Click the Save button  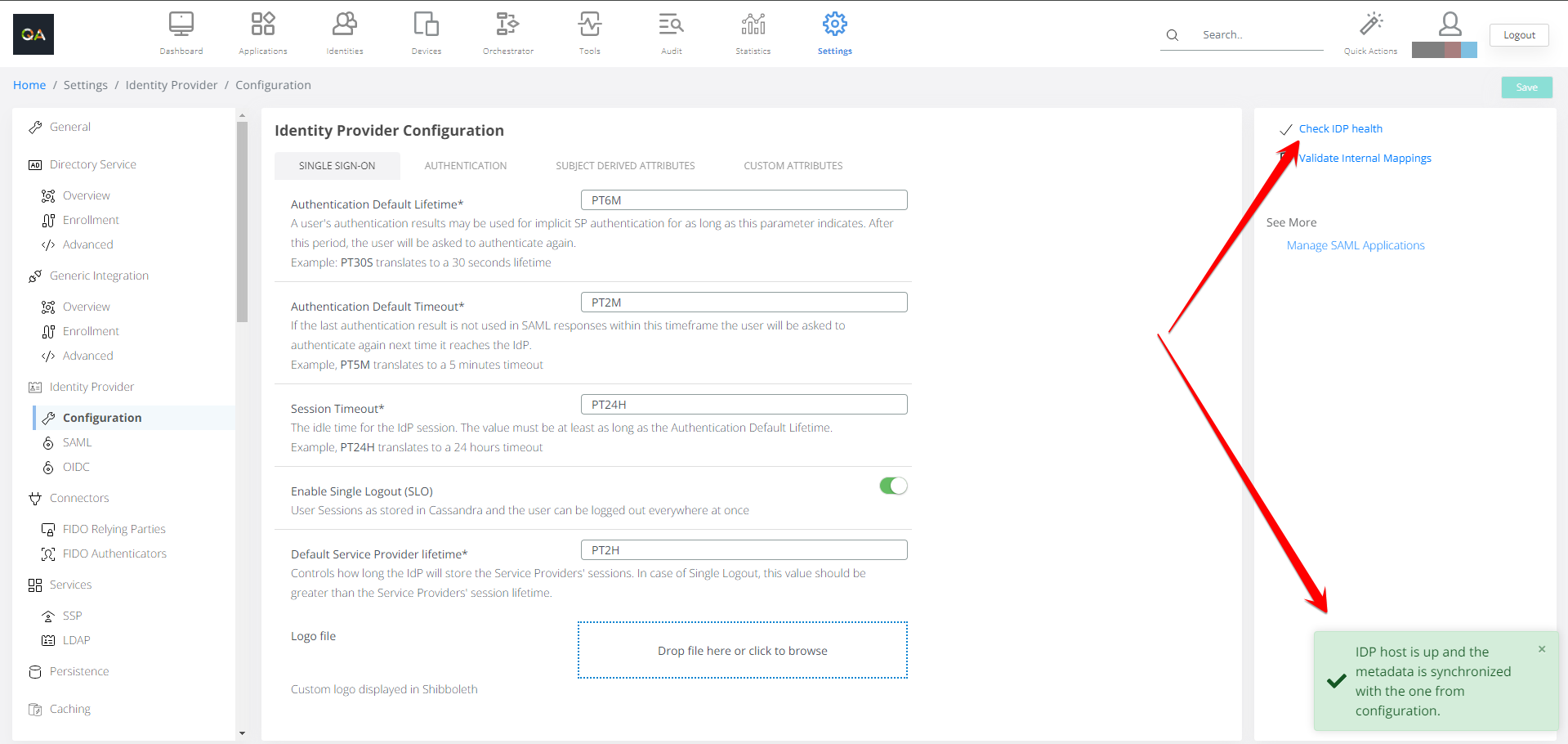click(1526, 87)
